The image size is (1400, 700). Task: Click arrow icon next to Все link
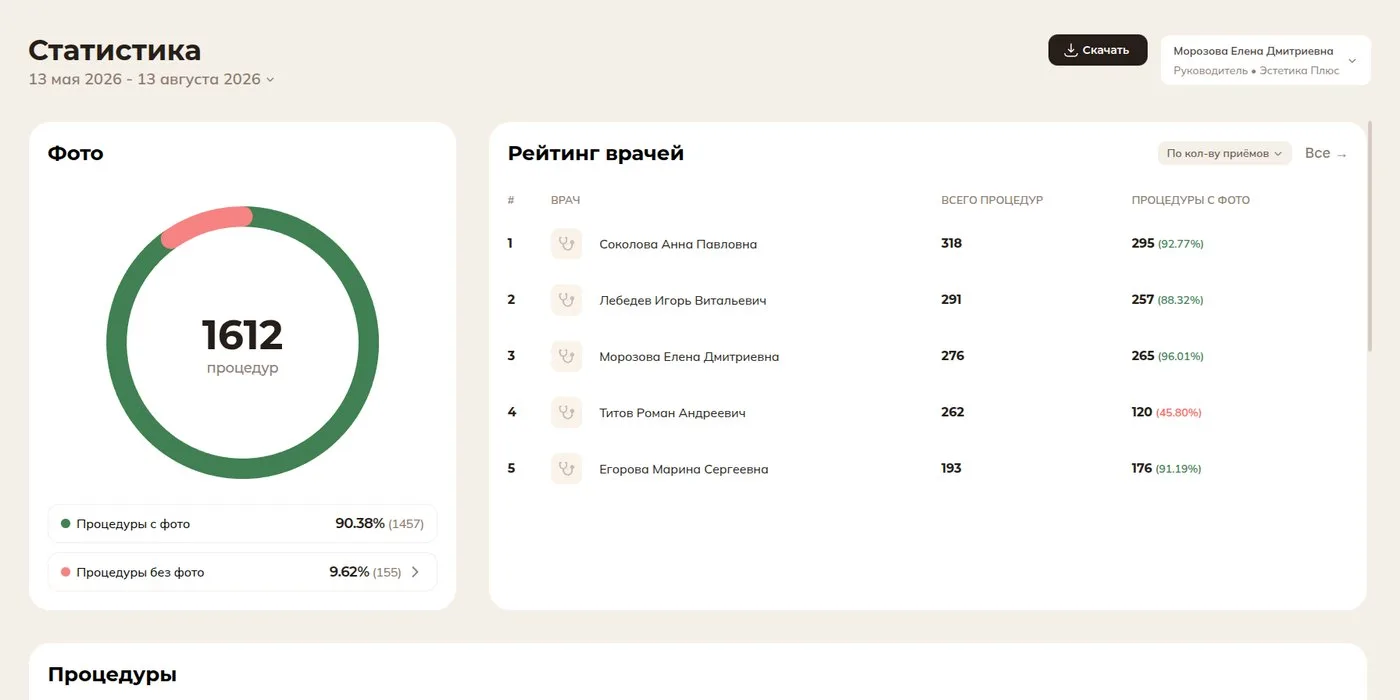click(x=1342, y=155)
